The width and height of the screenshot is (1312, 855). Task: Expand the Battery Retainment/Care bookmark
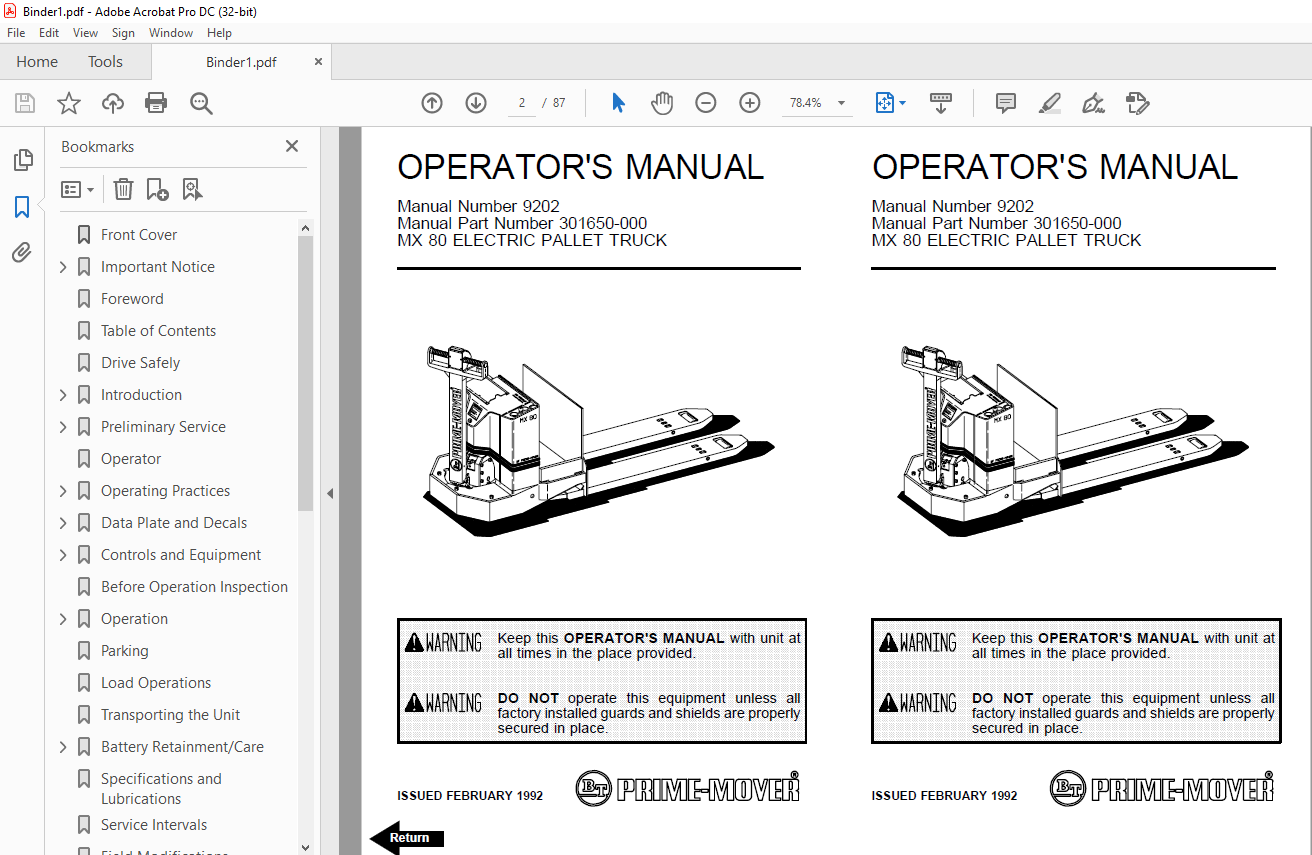tap(63, 747)
